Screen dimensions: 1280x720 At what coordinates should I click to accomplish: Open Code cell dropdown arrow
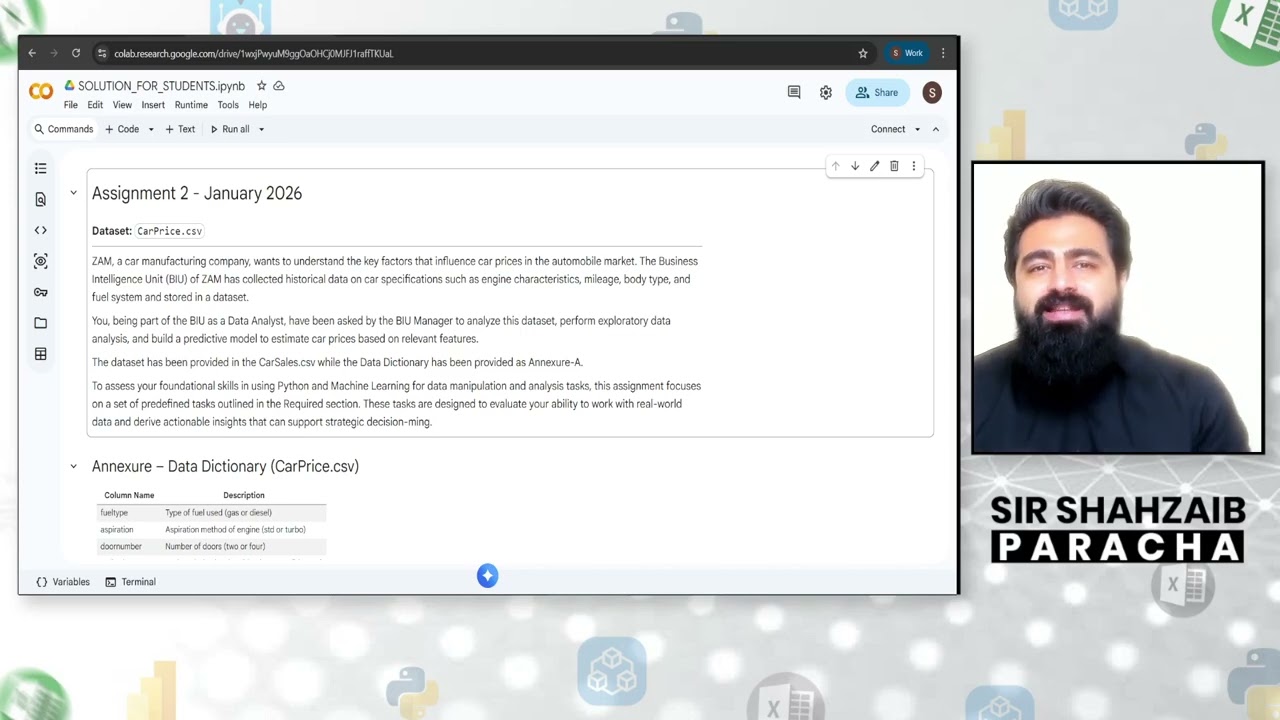click(x=151, y=129)
